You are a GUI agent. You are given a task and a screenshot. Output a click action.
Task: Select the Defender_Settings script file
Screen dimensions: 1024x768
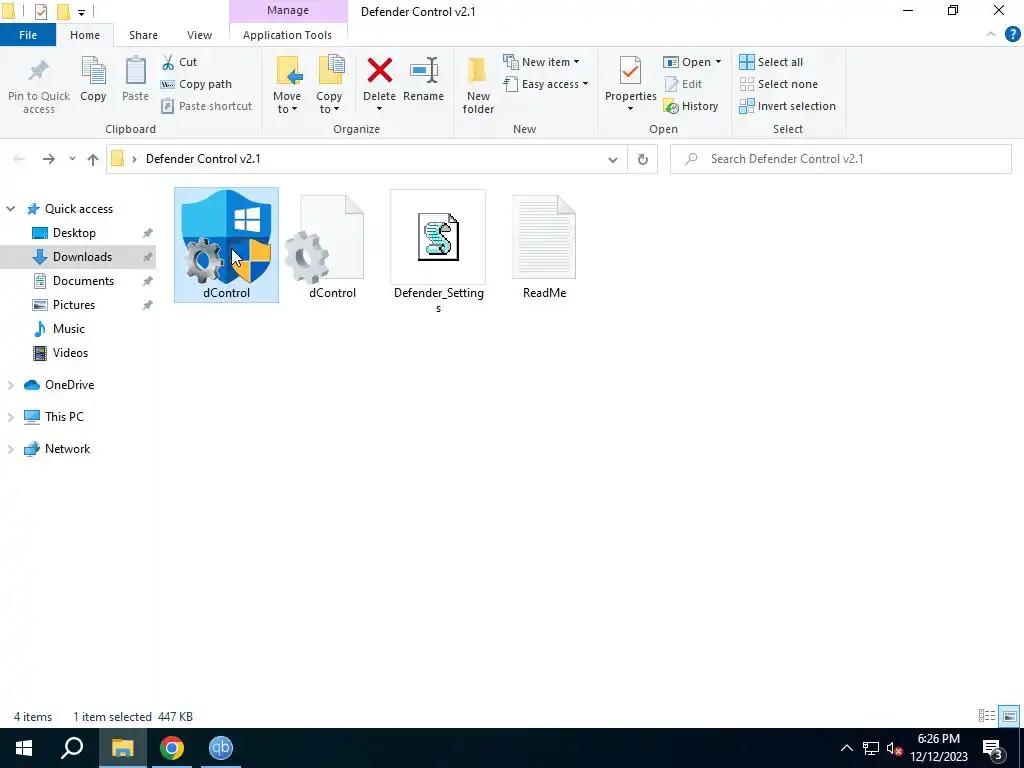(438, 253)
